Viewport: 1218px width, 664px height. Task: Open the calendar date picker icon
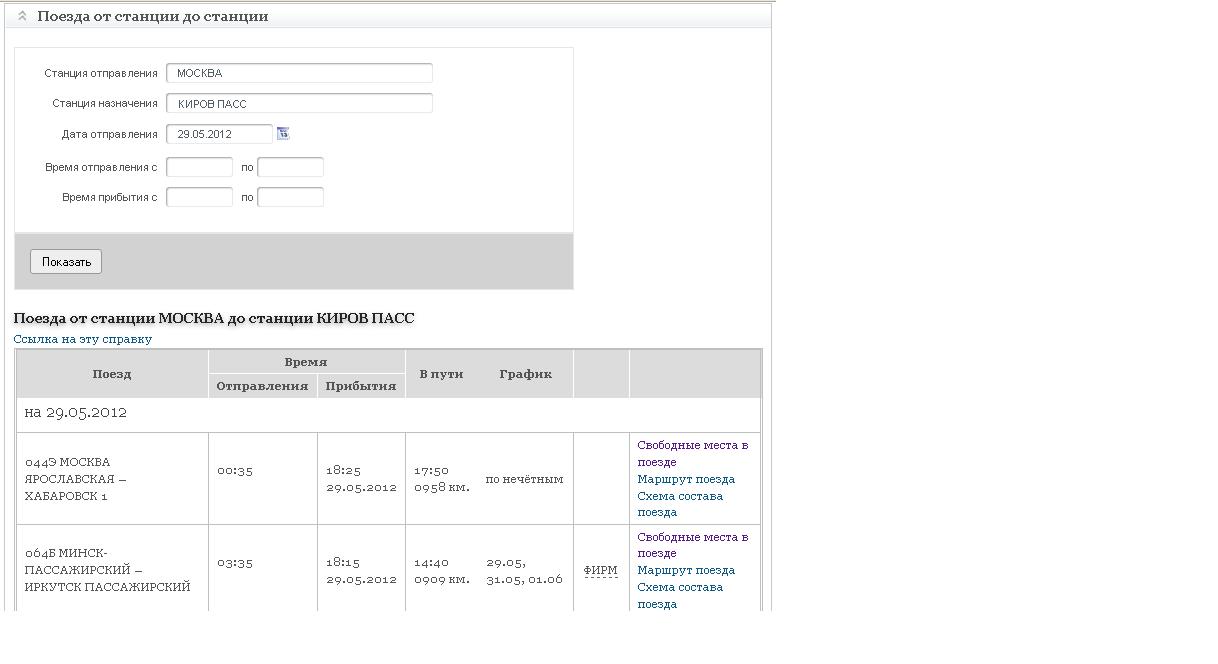283,133
